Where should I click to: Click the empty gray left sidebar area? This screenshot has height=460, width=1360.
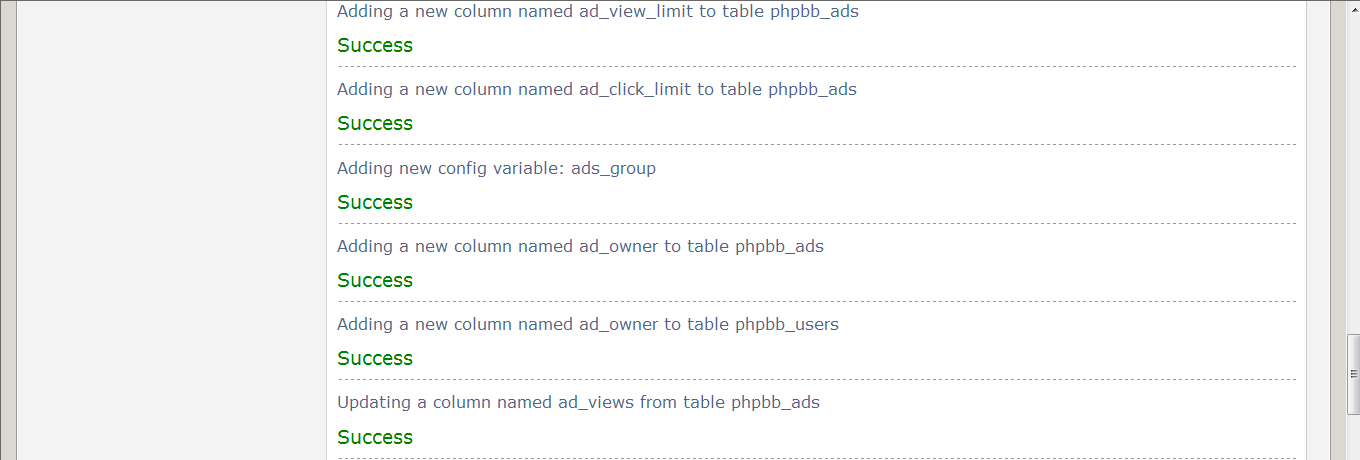[171, 230]
